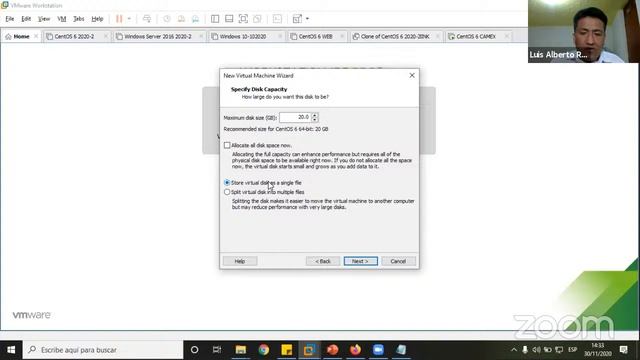Switch to the Windows Server 2016 2020-2 tab
The height and width of the screenshot is (360, 640).
pos(157,36)
